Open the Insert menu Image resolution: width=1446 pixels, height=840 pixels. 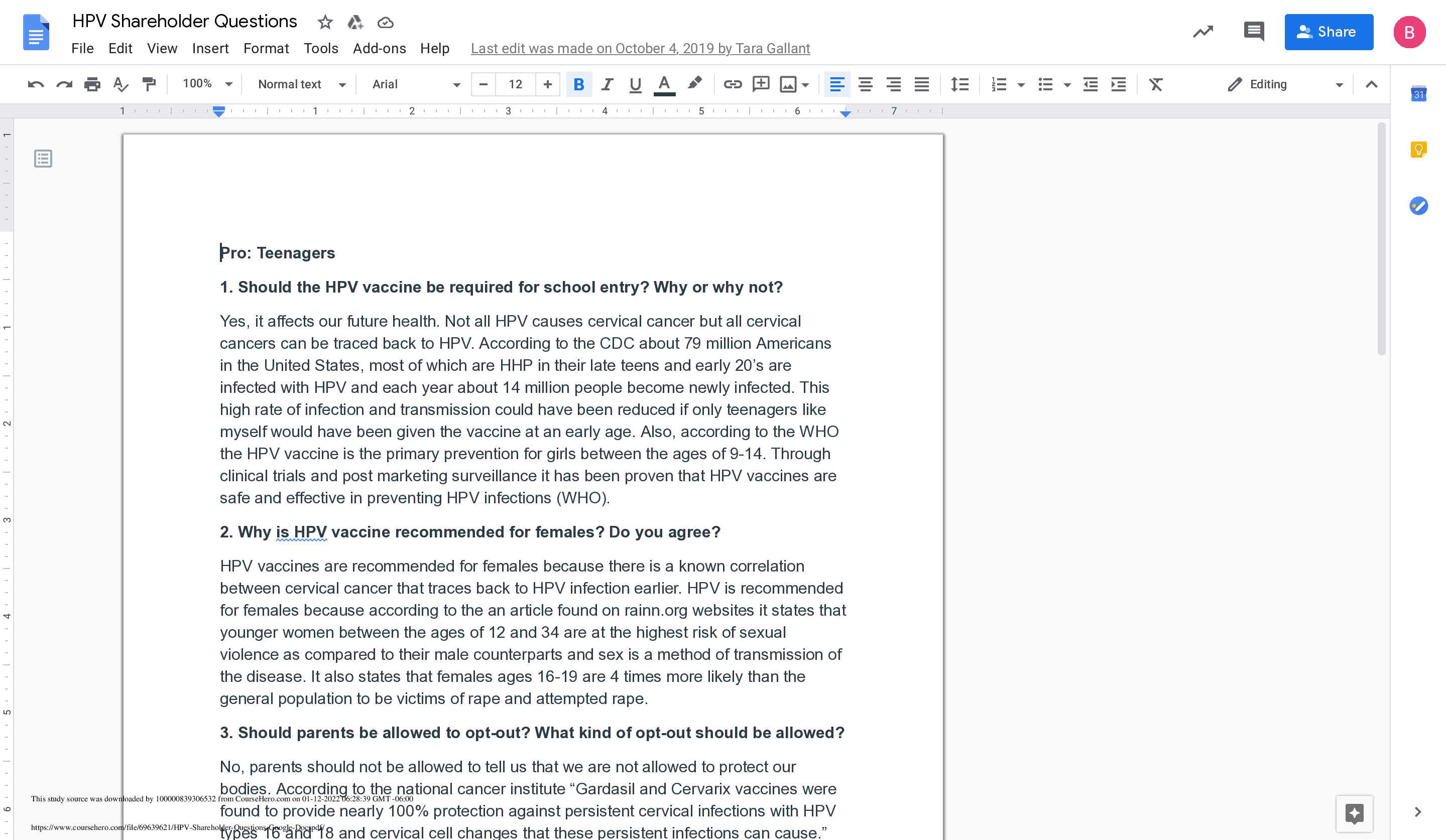(210, 48)
